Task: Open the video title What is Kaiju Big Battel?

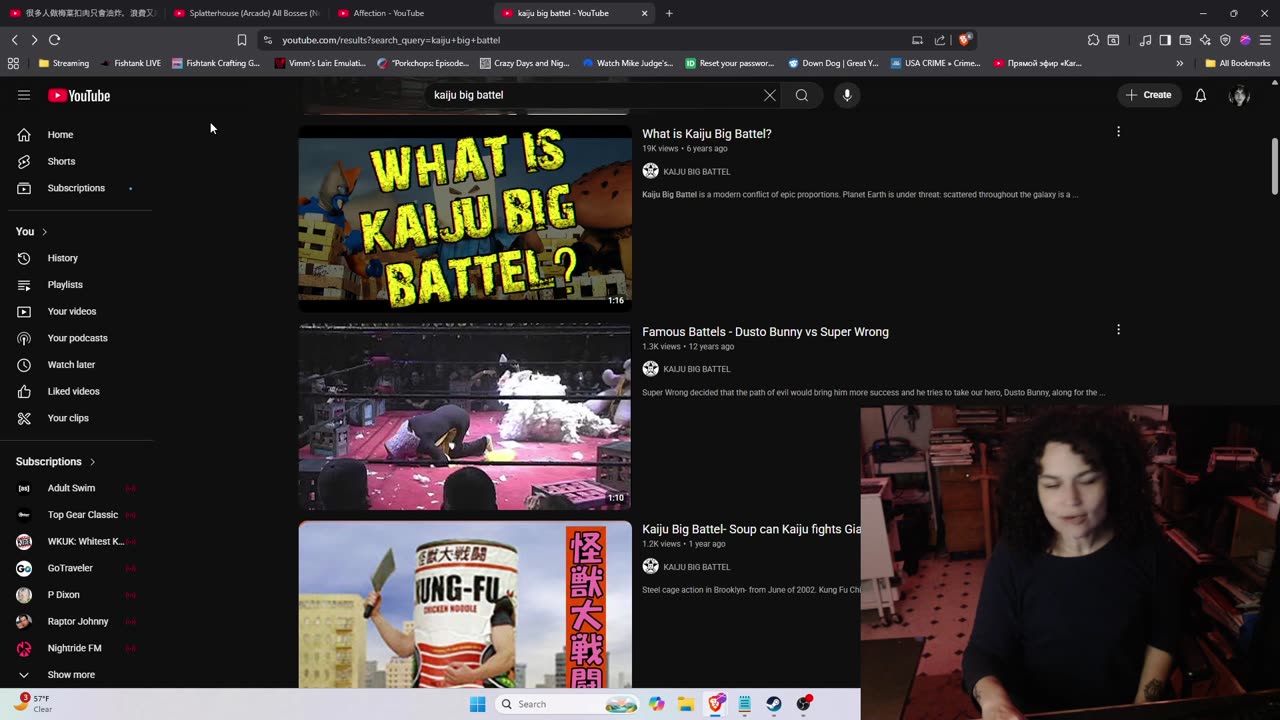Action: click(x=707, y=134)
